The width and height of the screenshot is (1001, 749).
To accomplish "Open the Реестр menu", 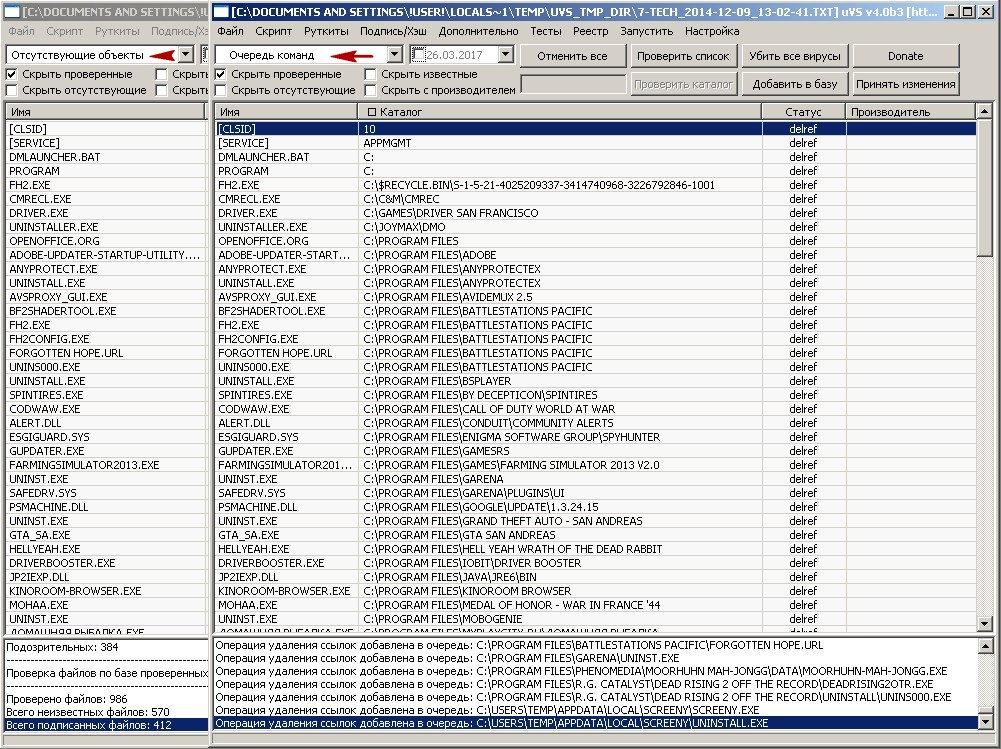I will point(591,31).
